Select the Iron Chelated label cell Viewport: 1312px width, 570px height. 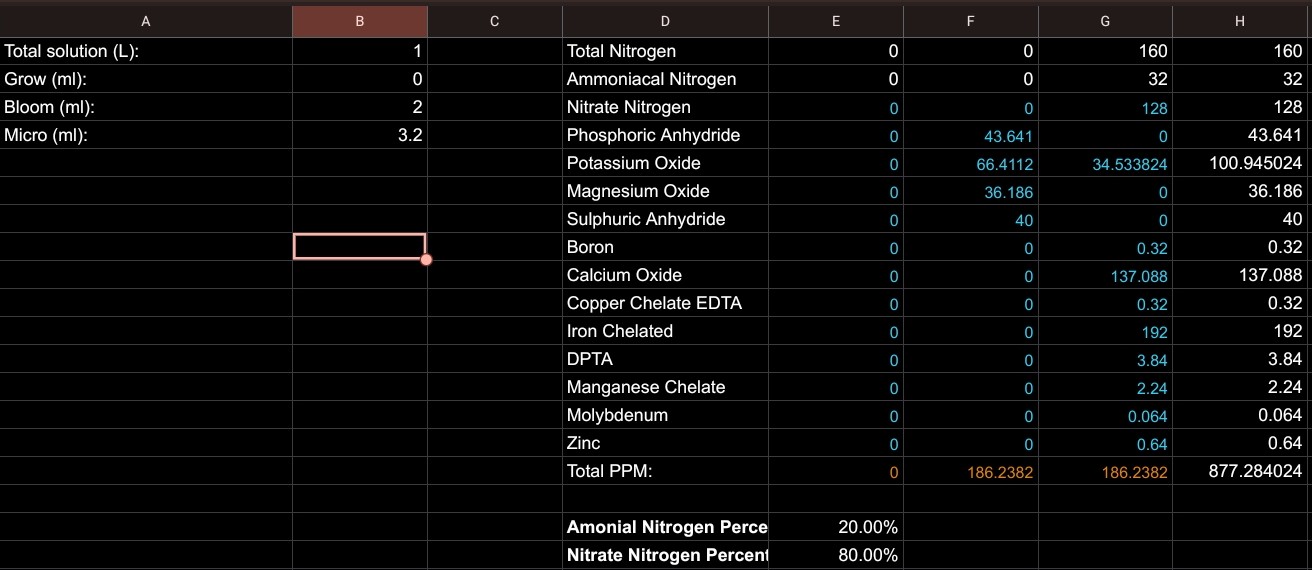coord(665,331)
